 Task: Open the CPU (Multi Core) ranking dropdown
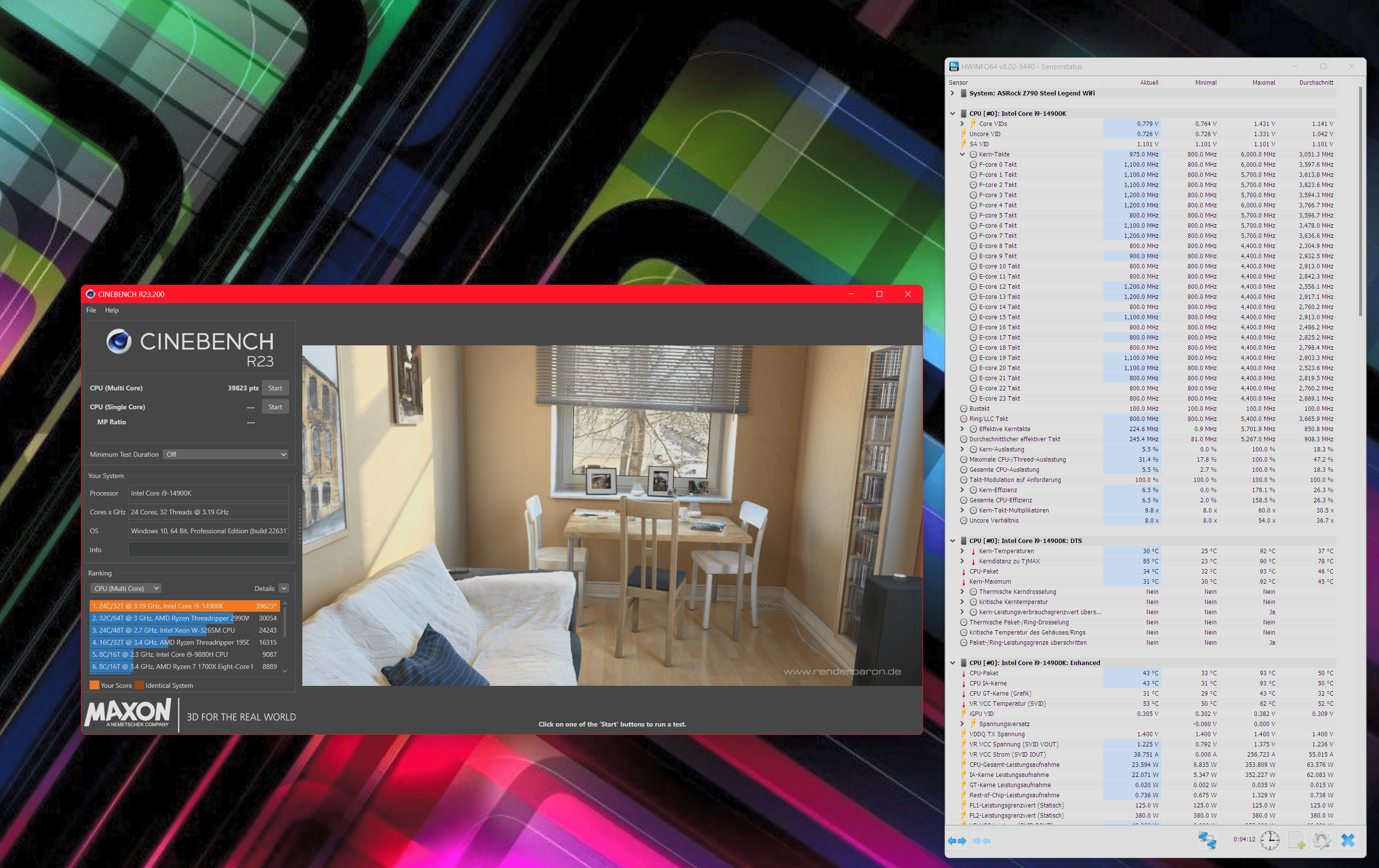point(125,589)
